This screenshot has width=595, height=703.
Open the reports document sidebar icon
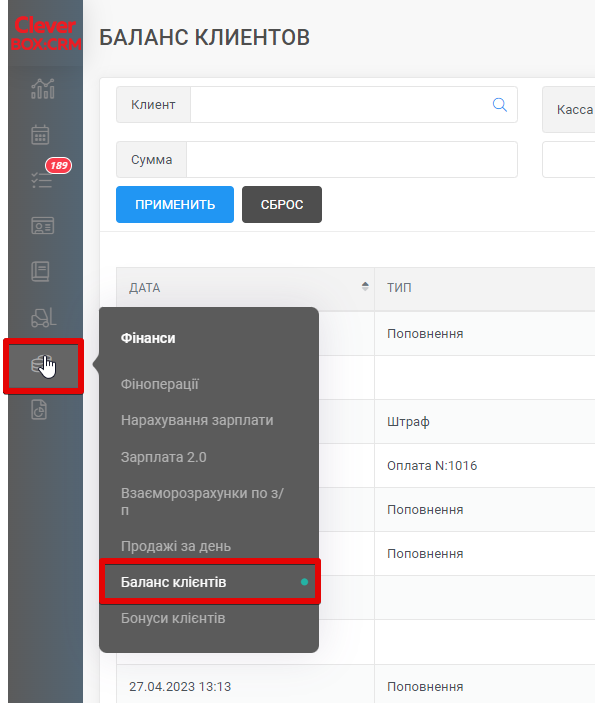click(39, 410)
